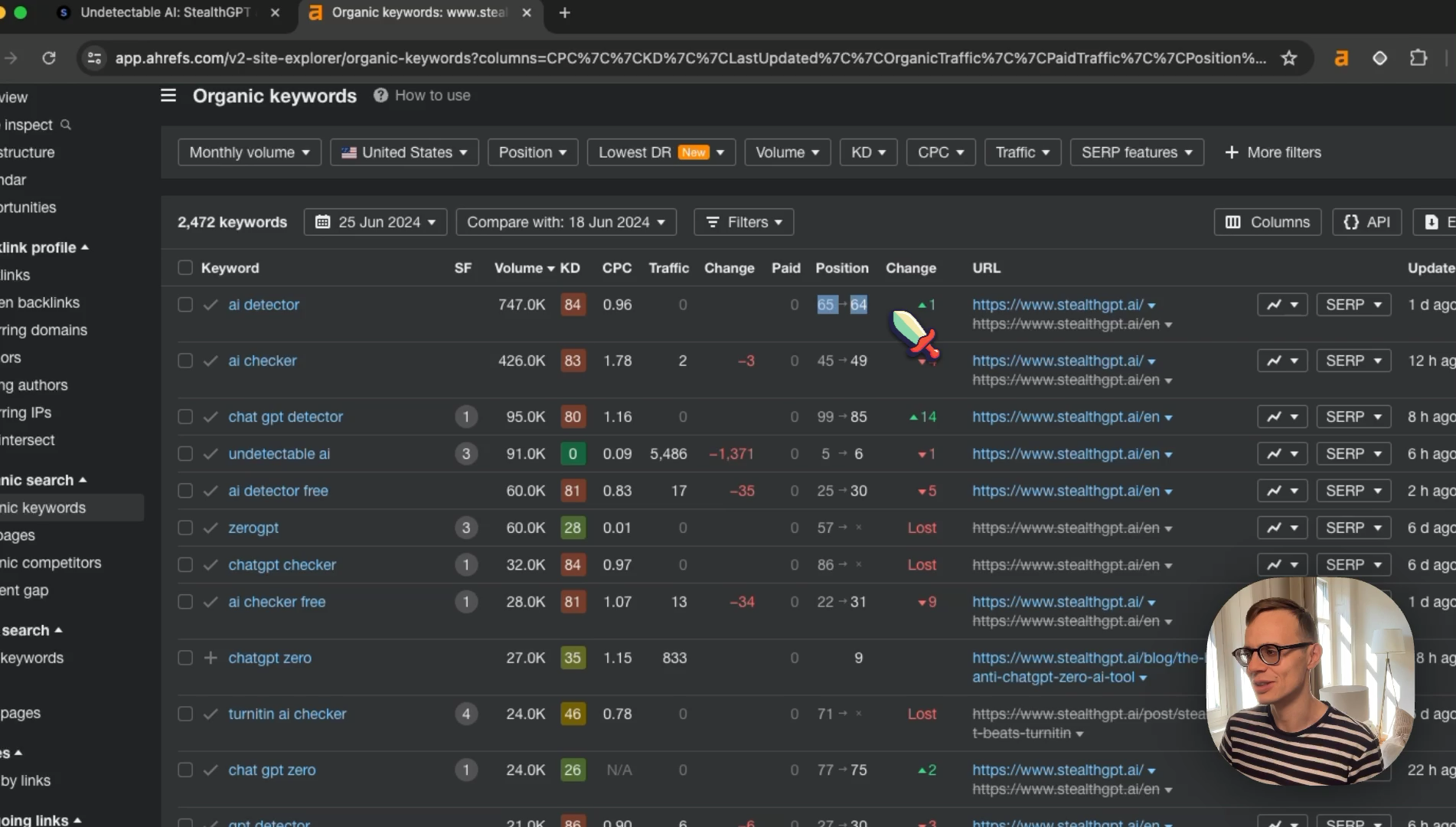Open the Compare with 18 Jun 2024 dropdown
Viewport: 1456px width, 827px height.
[566, 222]
